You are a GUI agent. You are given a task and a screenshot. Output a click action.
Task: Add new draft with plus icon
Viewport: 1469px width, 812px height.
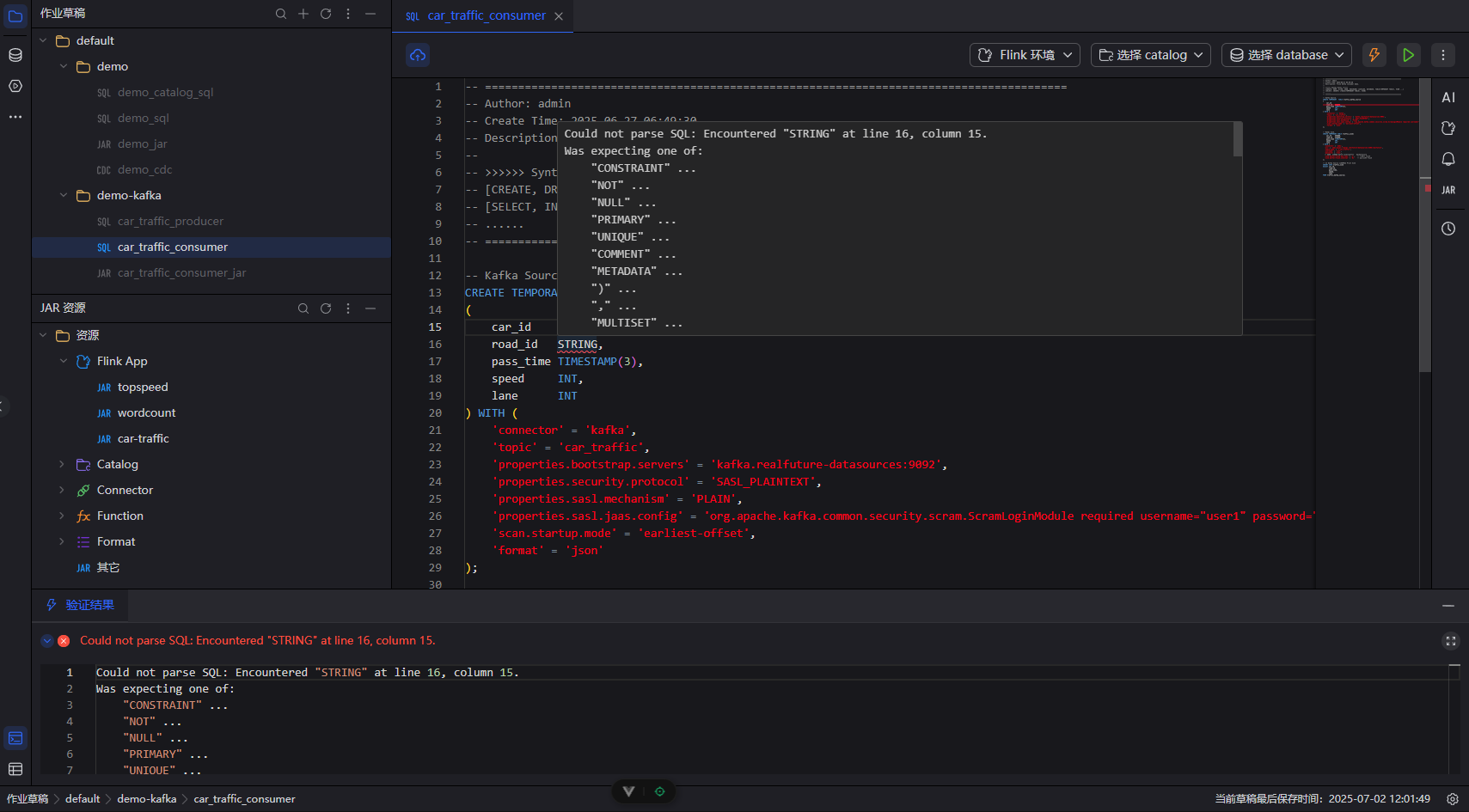coord(303,14)
